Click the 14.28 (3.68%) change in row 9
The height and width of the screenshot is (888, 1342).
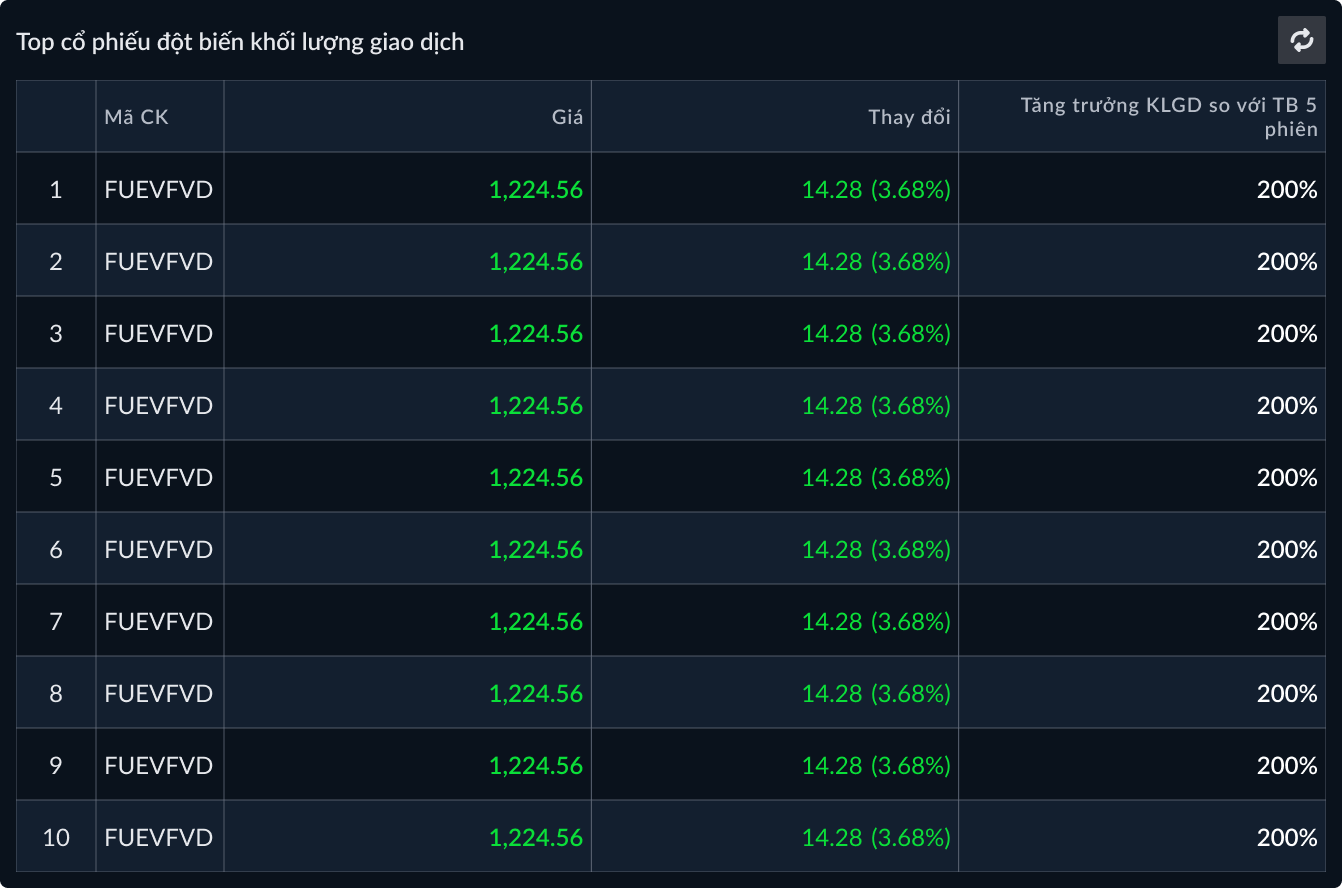[x=875, y=765]
